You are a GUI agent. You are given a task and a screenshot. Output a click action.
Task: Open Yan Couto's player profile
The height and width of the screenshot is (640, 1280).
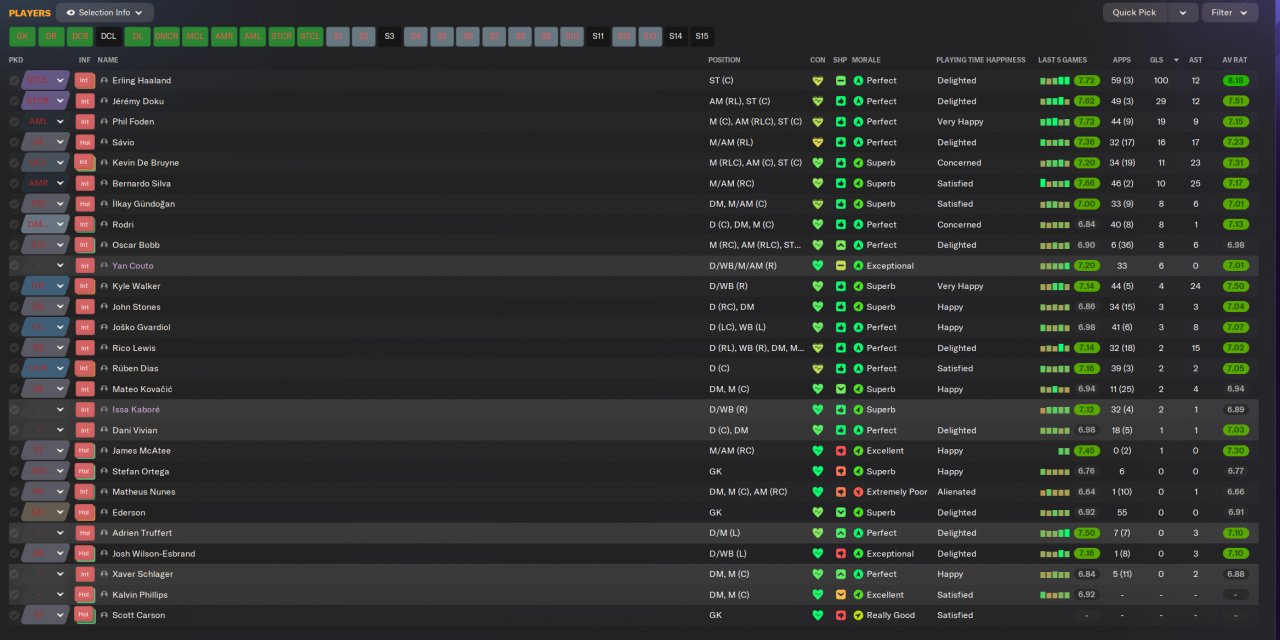pos(133,266)
